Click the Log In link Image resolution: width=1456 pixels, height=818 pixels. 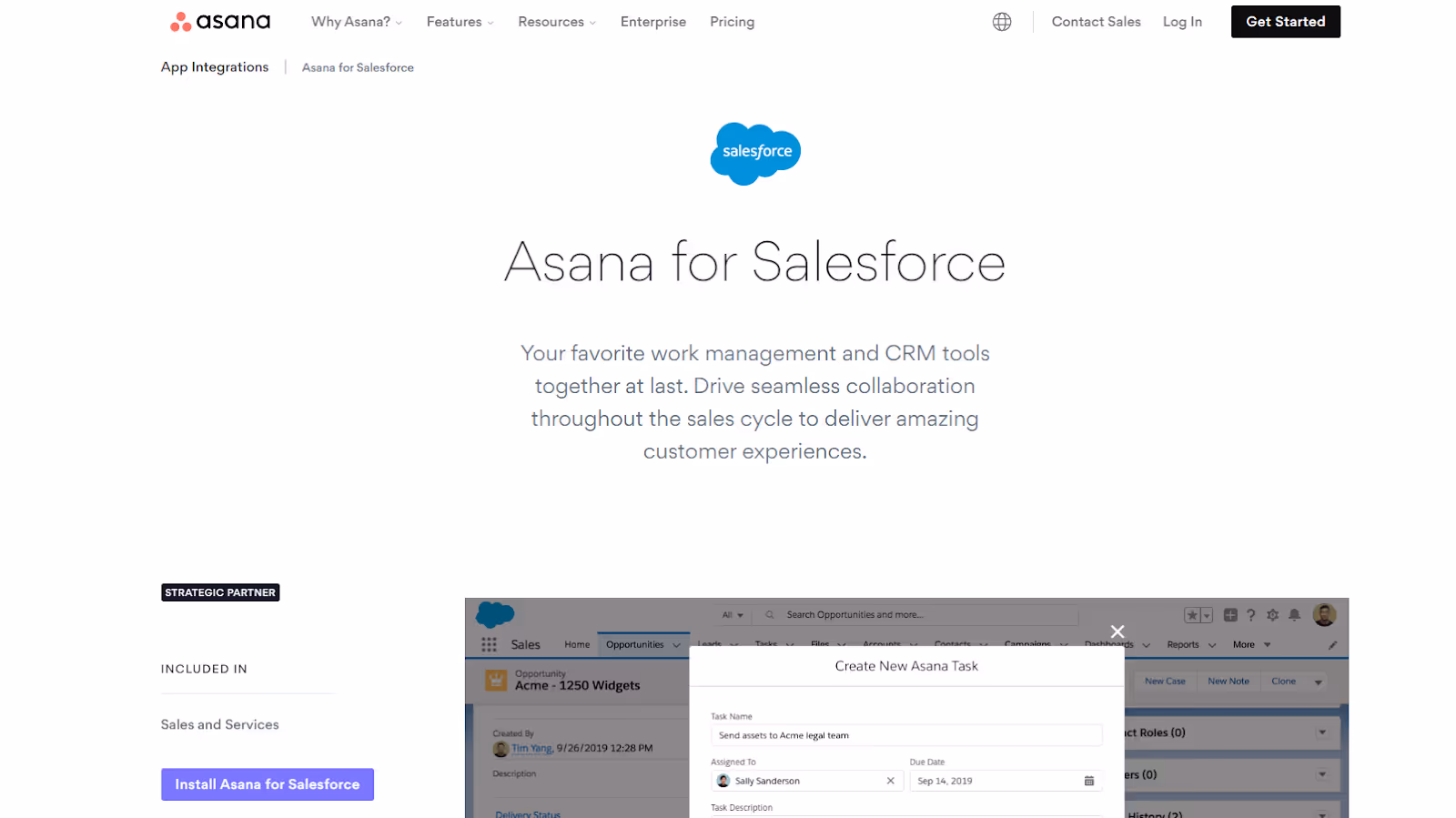coord(1182,22)
